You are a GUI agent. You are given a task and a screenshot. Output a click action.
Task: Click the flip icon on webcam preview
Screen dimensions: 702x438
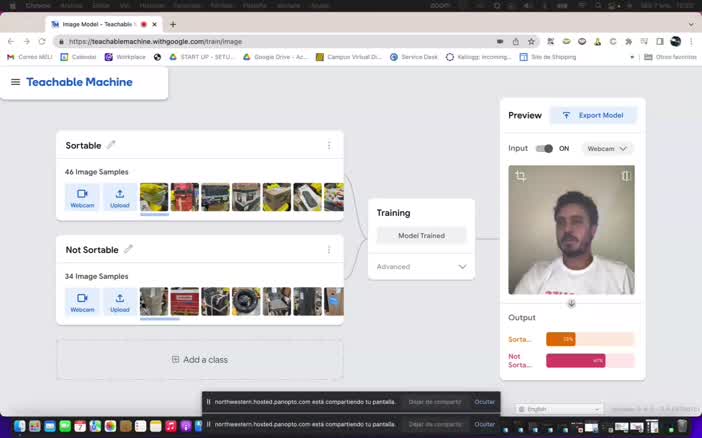pyautogui.click(x=626, y=176)
